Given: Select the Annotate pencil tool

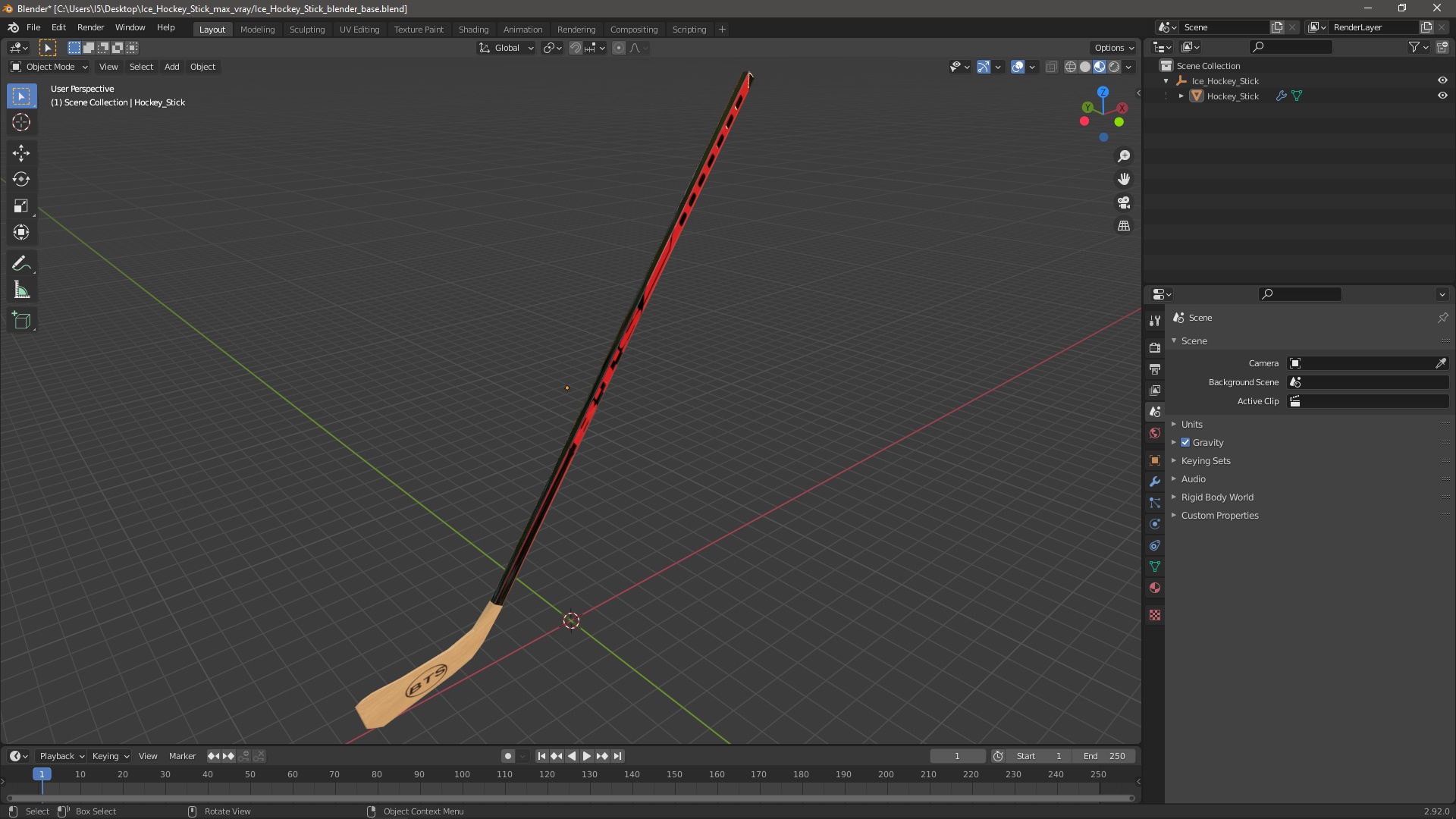Looking at the screenshot, I should tap(21, 264).
